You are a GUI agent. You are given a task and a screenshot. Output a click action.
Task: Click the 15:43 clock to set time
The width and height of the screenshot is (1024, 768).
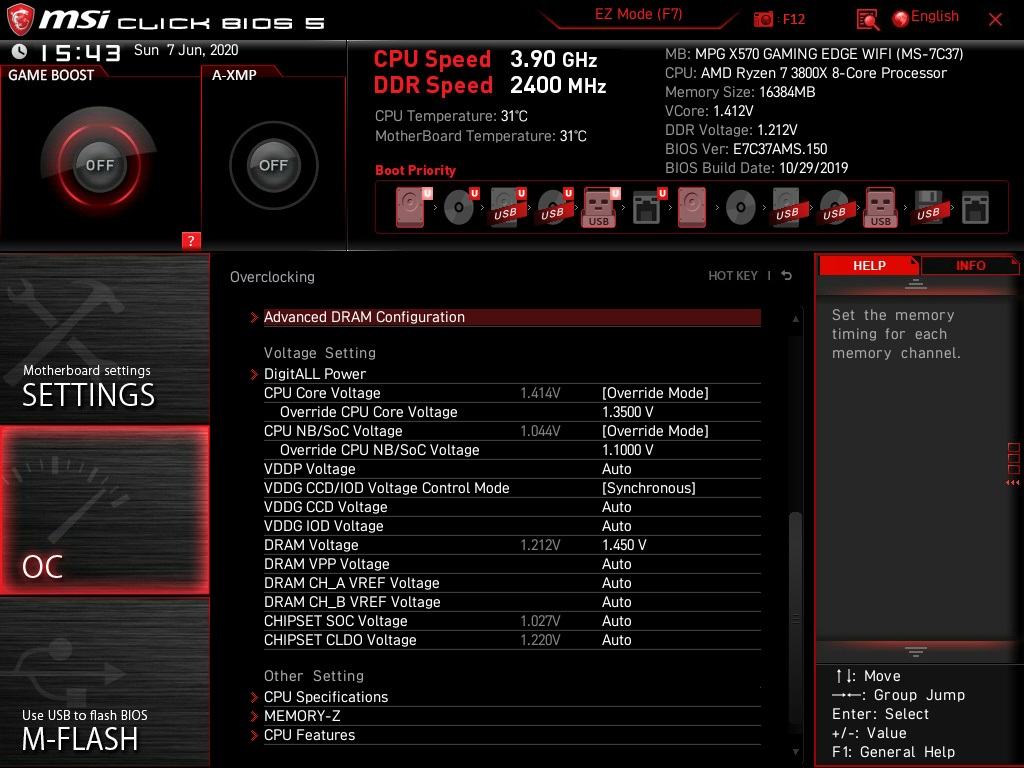tap(80, 52)
